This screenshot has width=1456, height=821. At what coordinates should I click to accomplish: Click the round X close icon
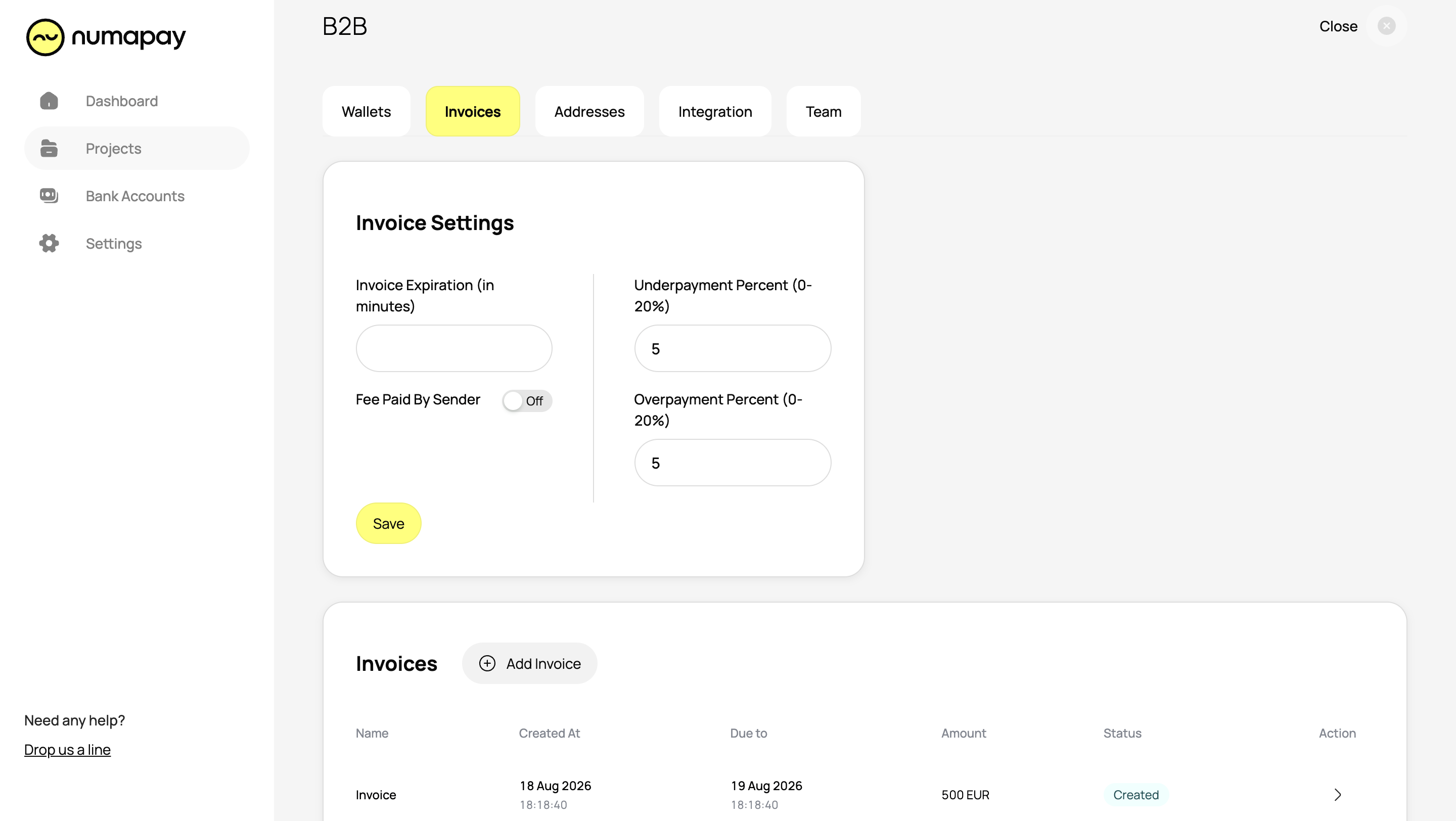(x=1386, y=26)
